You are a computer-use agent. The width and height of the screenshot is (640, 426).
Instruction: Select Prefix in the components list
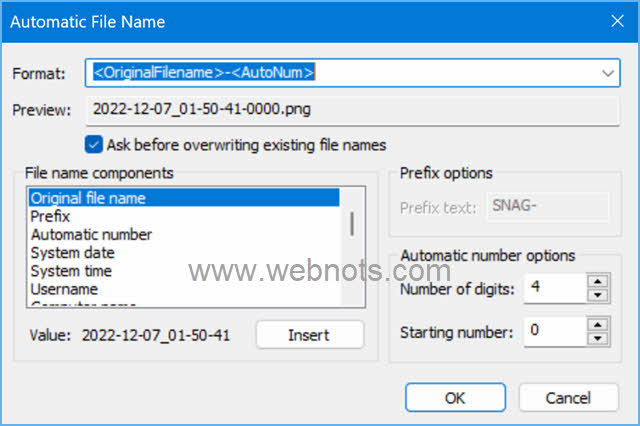(x=50, y=216)
